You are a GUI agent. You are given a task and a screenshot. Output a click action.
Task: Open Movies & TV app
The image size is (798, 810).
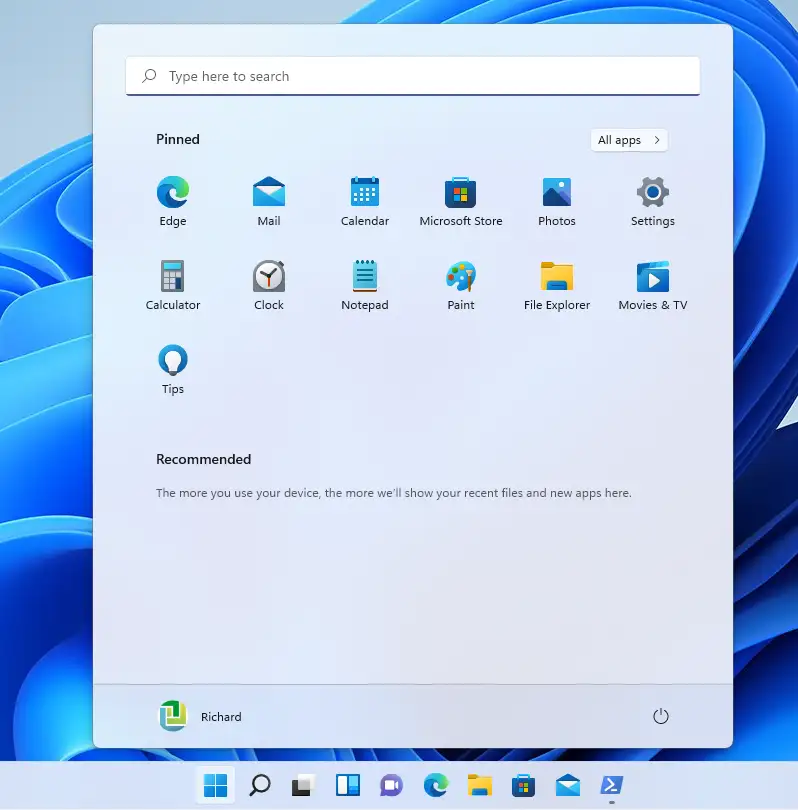tap(653, 286)
